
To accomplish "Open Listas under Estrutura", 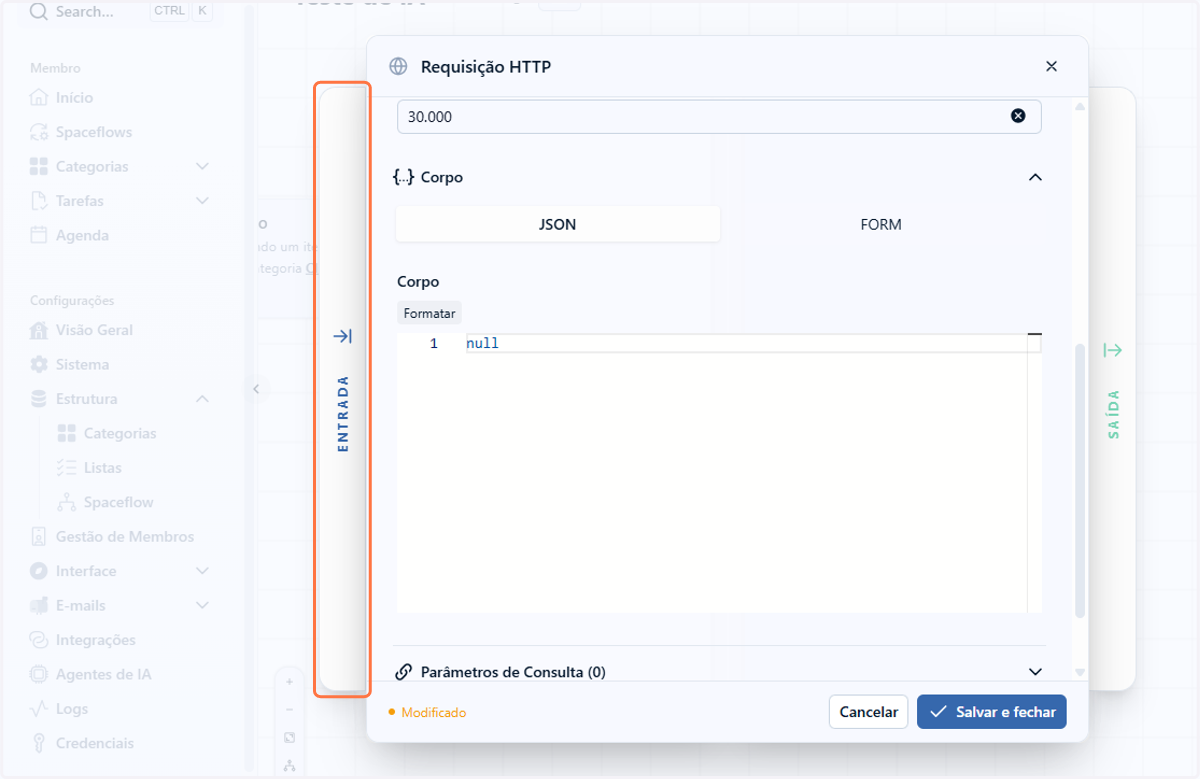I will pyautogui.click(x=103, y=468).
